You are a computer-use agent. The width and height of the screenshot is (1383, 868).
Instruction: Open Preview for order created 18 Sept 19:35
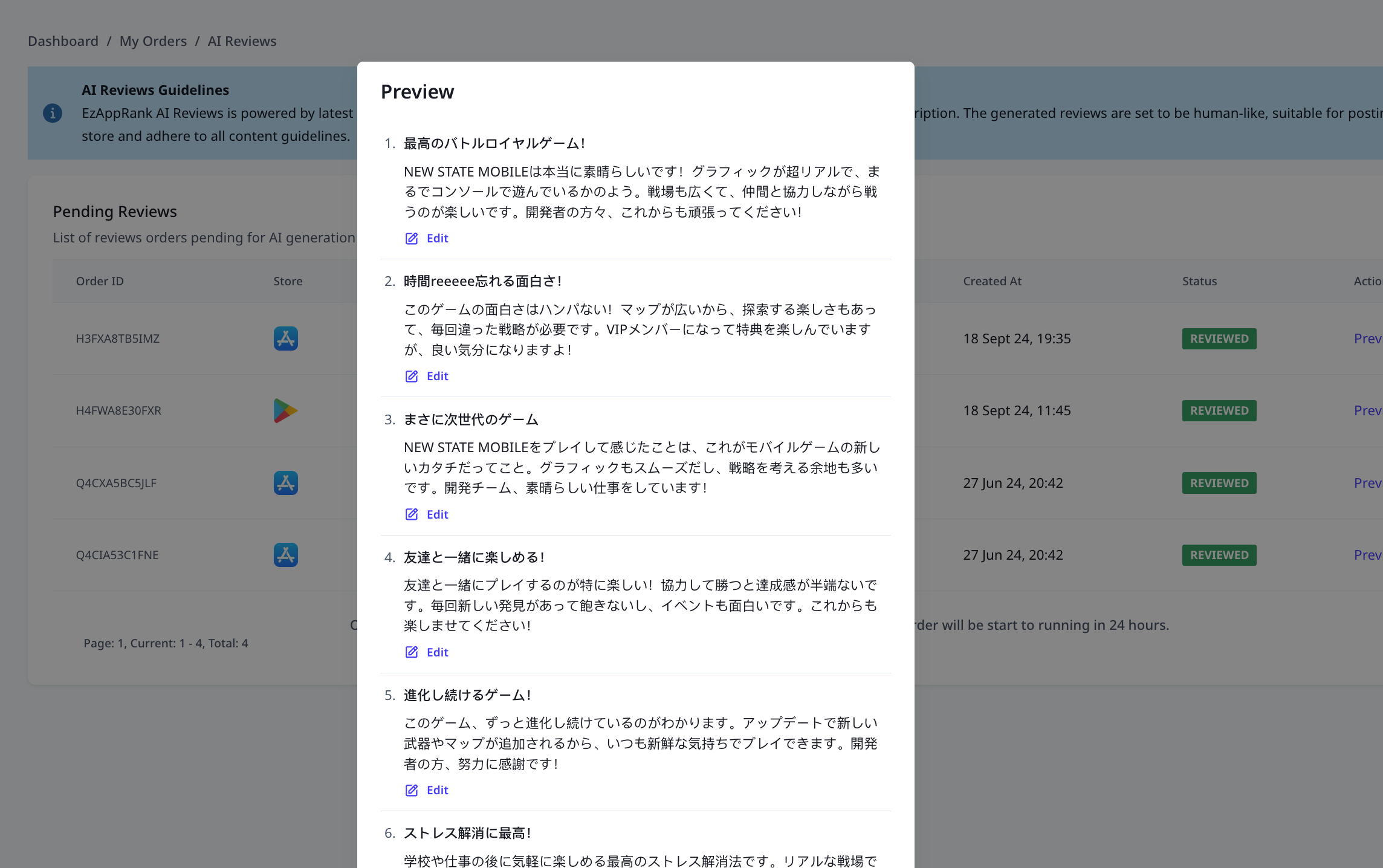[1367, 338]
